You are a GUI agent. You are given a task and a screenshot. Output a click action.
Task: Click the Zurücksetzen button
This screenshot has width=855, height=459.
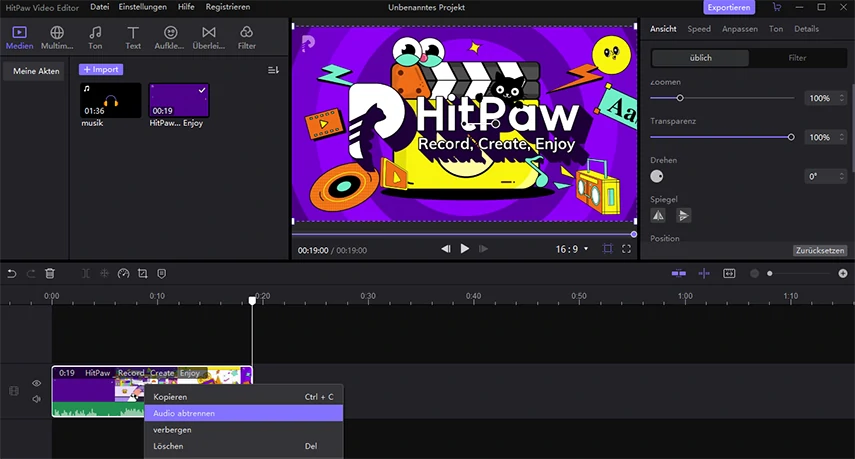(820, 250)
